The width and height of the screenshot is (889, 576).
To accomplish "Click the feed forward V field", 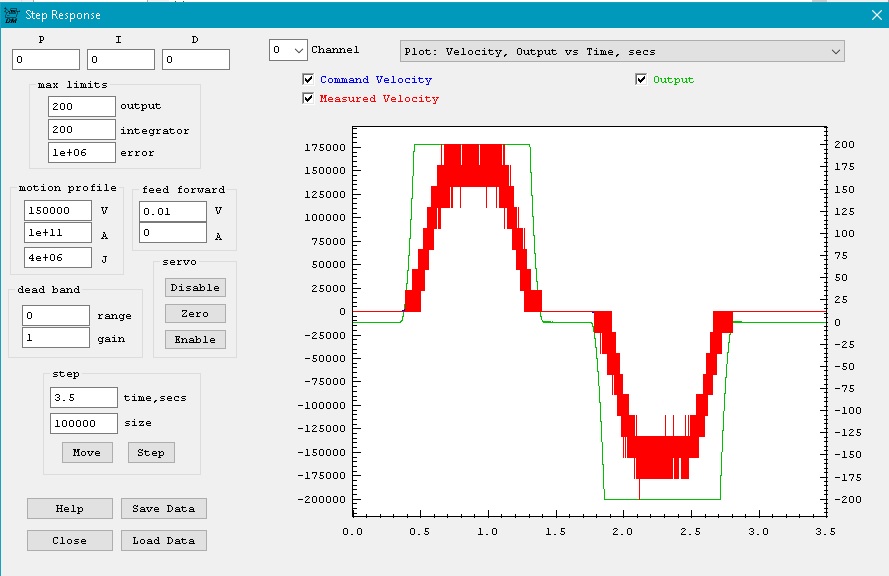I will point(173,211).
